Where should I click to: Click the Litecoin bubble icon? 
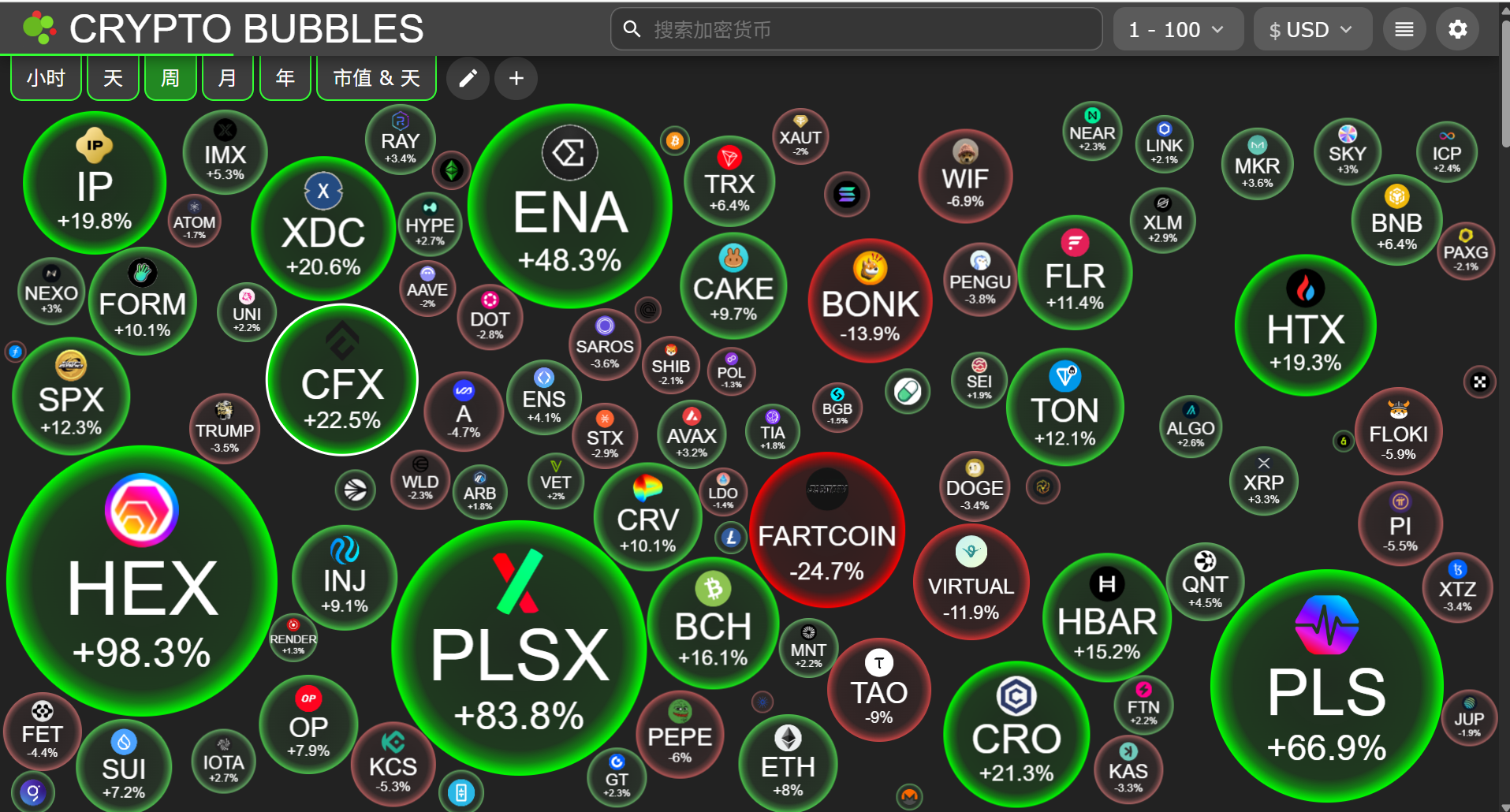click(731, 538)
